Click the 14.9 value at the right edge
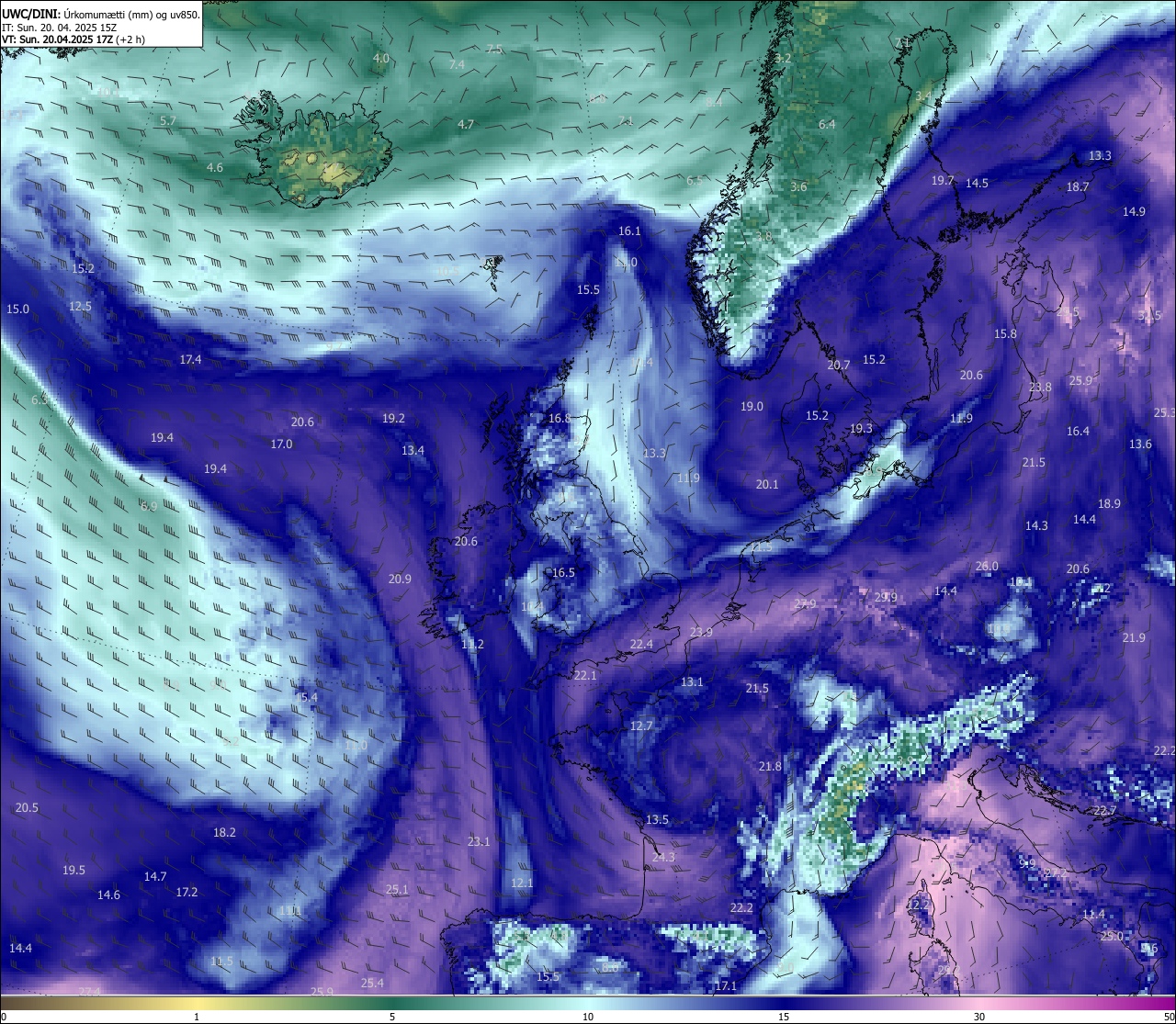1176x1024 pixels. coord(1134,212)
